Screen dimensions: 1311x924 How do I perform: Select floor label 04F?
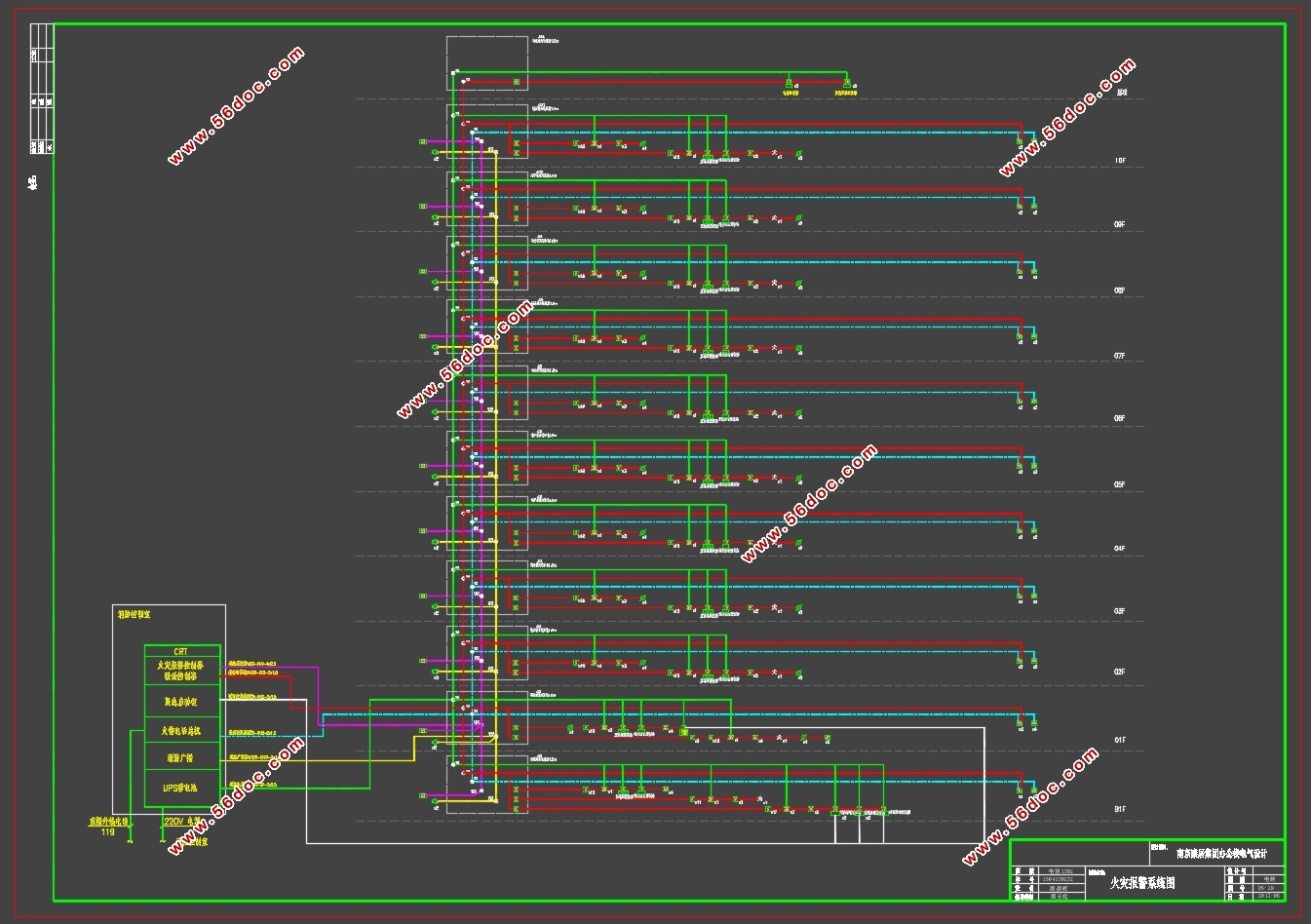pos(1120,549)
